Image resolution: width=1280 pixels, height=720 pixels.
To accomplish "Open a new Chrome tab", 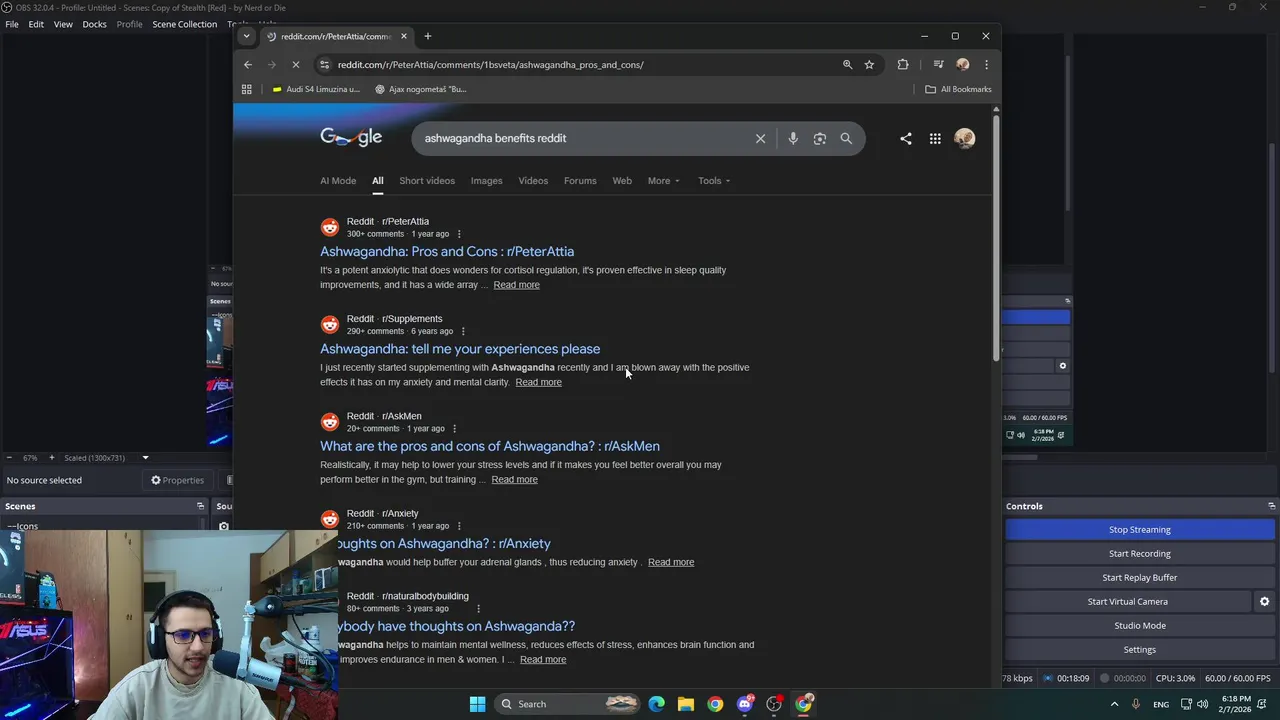I will pos(427,36).
